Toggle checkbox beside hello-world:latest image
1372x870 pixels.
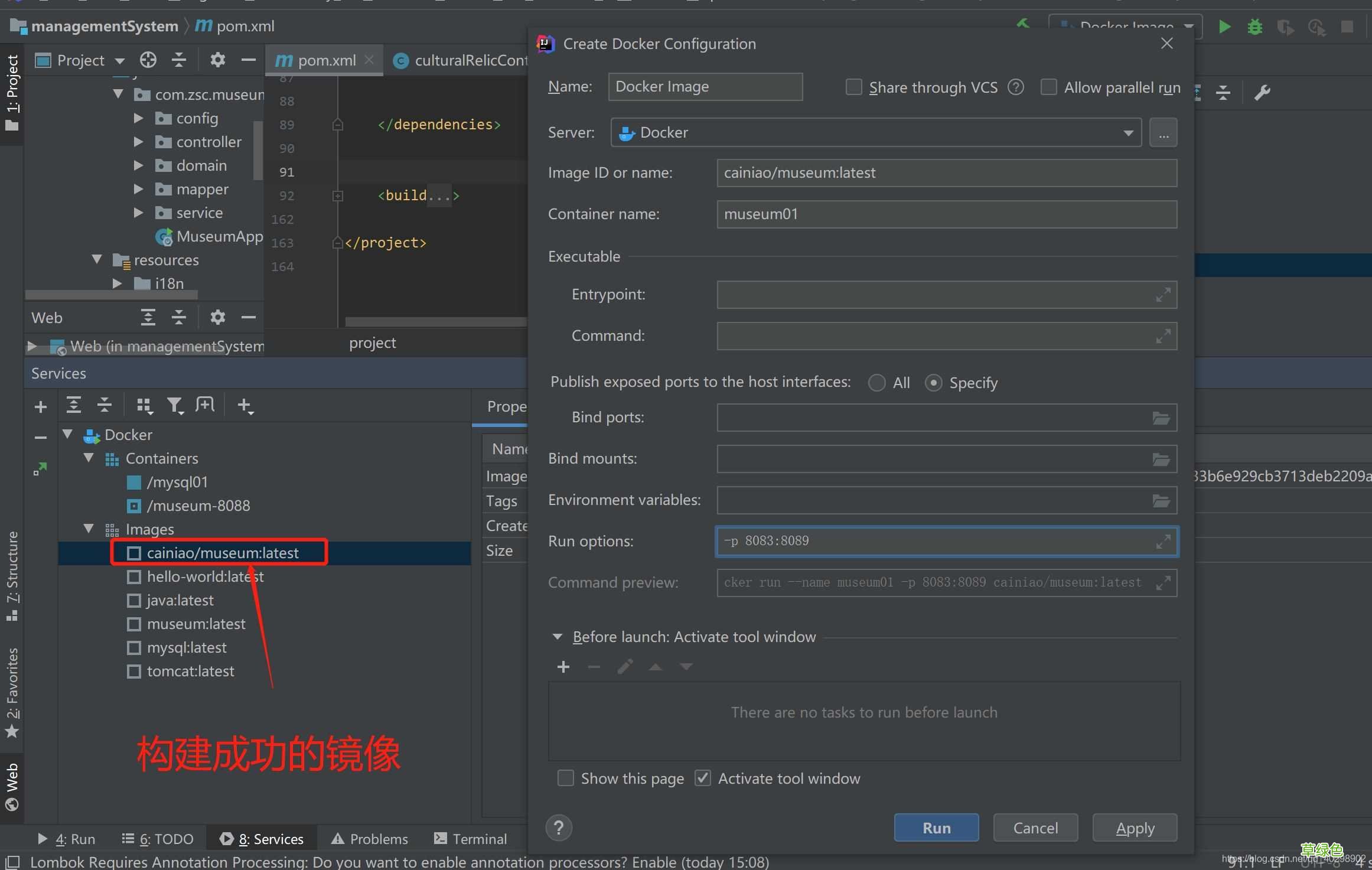click(x=134, y=576)
